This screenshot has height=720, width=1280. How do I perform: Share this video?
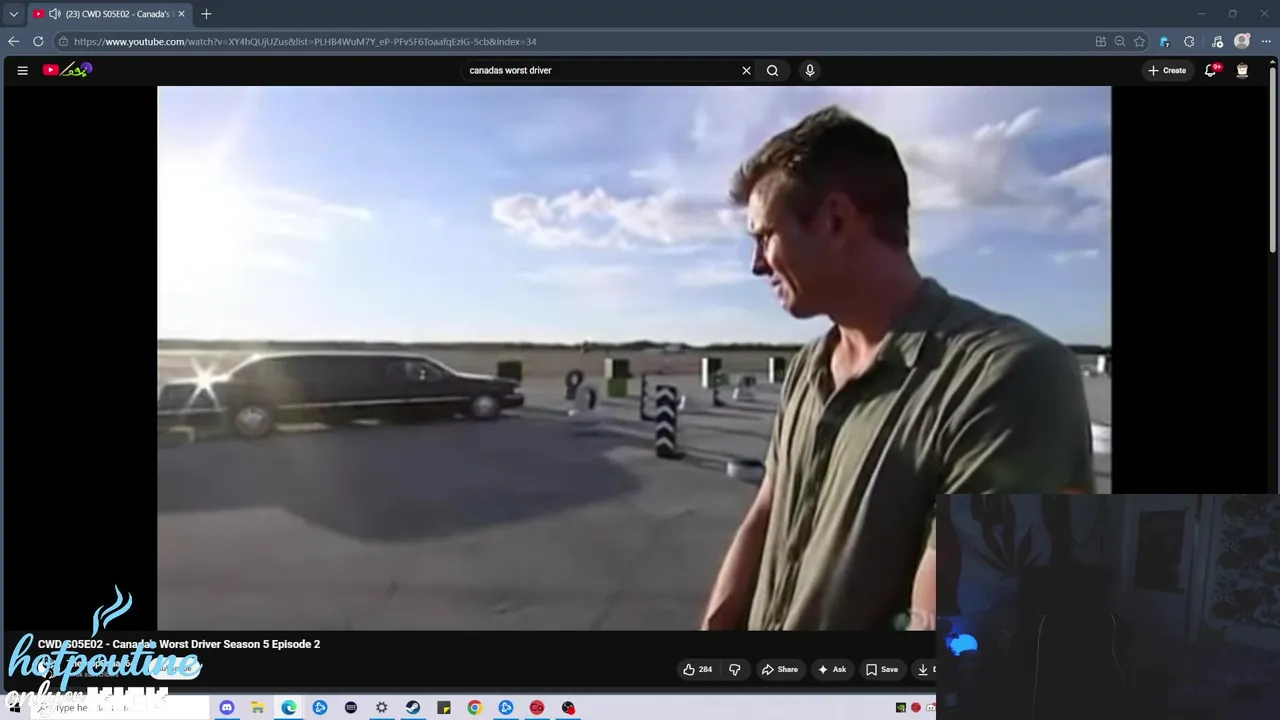[780, 669]
